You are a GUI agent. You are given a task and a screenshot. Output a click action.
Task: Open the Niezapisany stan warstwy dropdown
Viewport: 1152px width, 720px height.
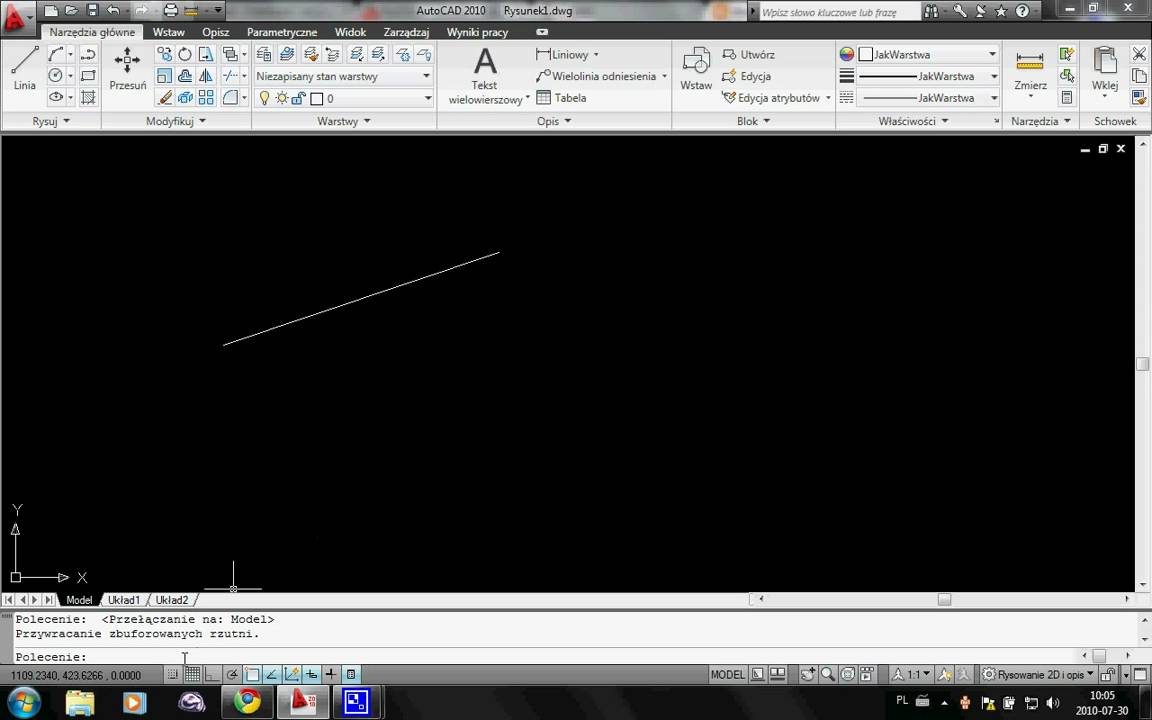point(344,76)
